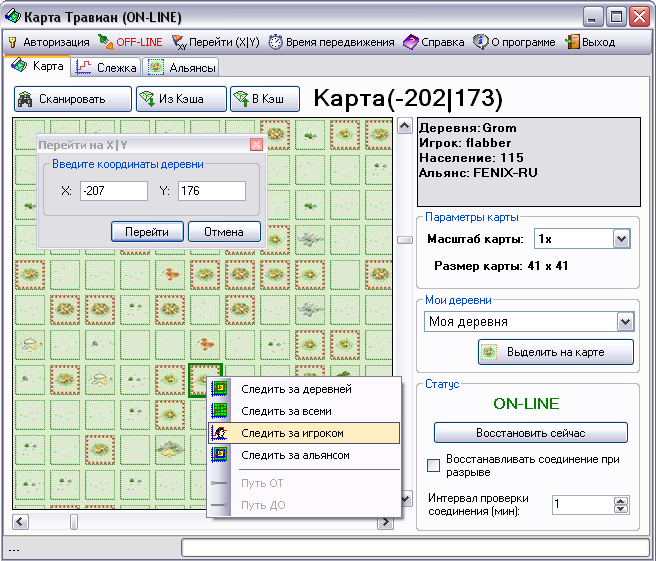Click the Карта tab map icon
The image size is (656, 561).
[x=19, y=66]
